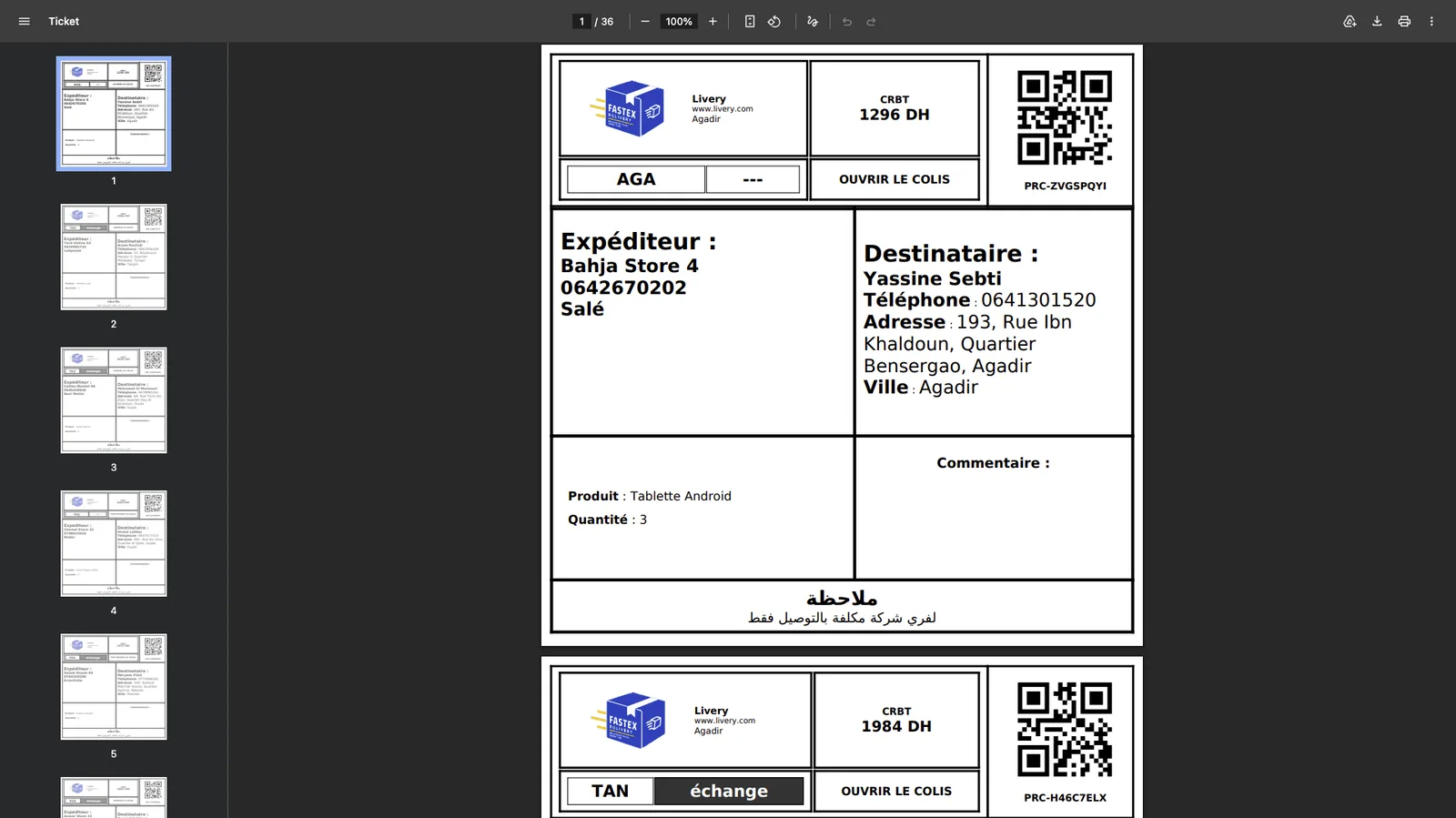The image size is (1456, 818).
Task: Toggle the sidebar menu icon
Action: click(25, 21)
